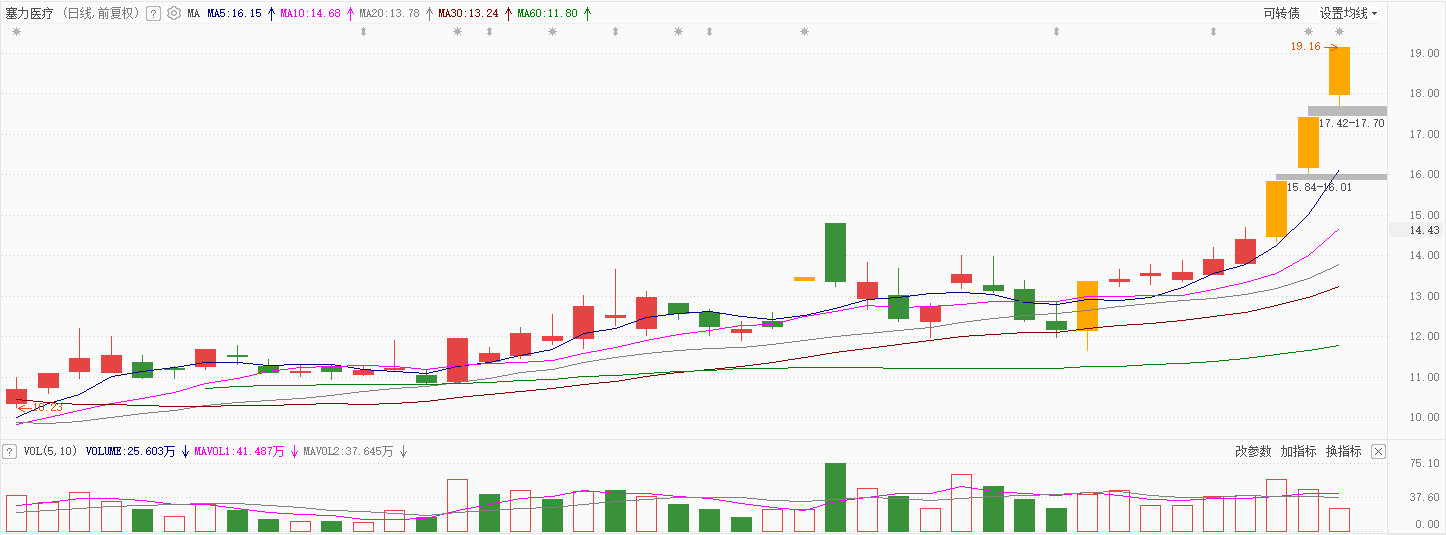Viewport: 1446px width, 535px height.
Task: Click the MAVOL2:37.645万 readout
Action: (x=349, y=452)
